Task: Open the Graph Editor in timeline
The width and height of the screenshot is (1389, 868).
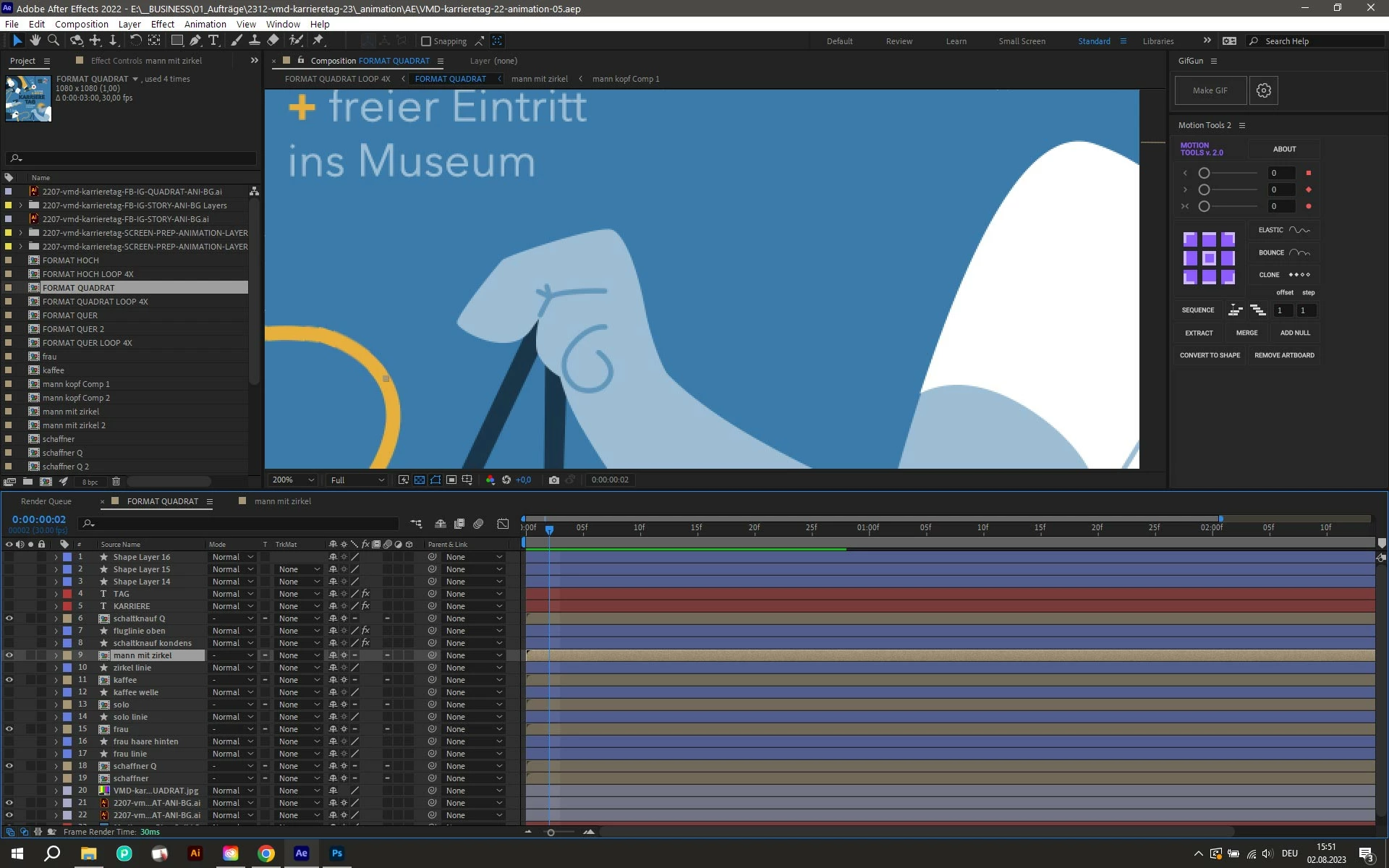Action: [503, 523]
